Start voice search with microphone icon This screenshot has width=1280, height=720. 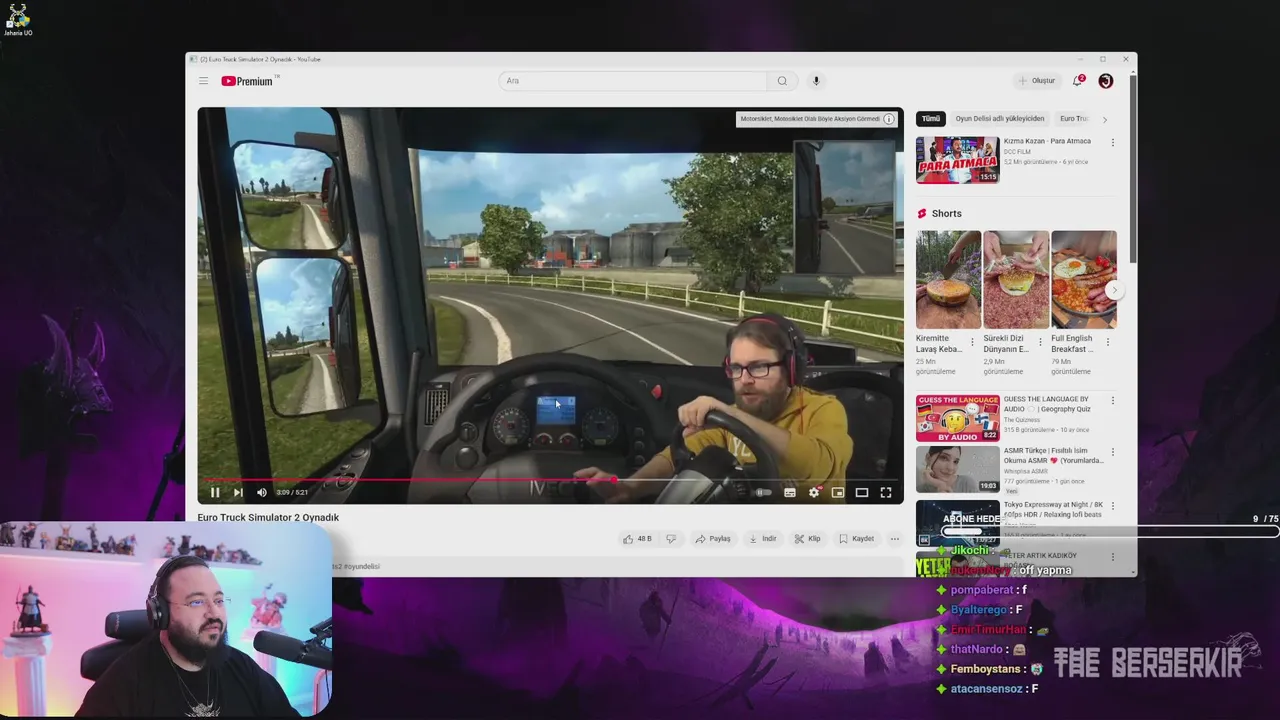tap(816, 81)
